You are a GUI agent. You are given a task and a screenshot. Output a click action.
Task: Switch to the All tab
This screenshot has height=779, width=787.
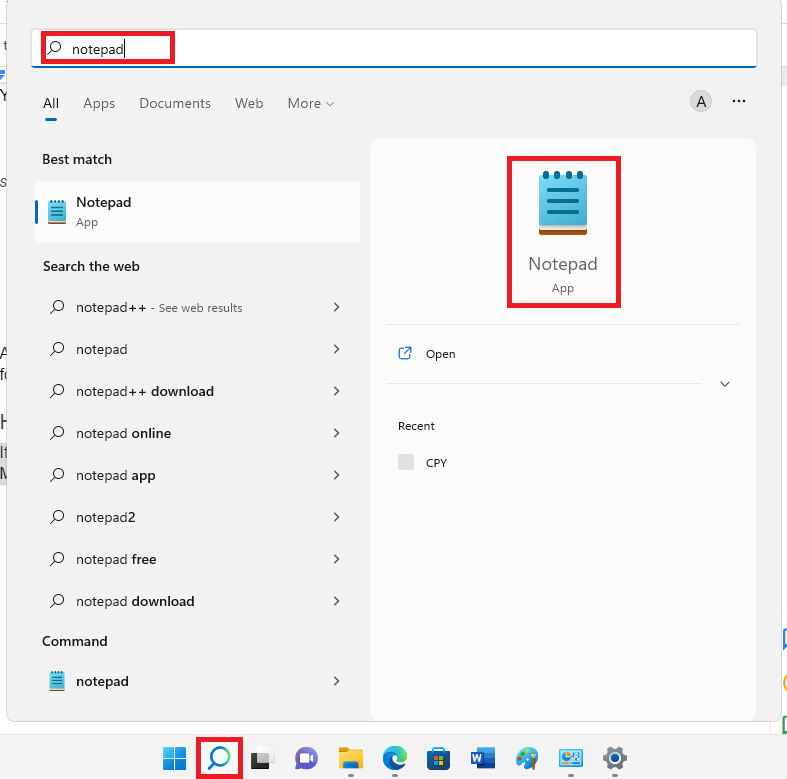click(51, 103)
